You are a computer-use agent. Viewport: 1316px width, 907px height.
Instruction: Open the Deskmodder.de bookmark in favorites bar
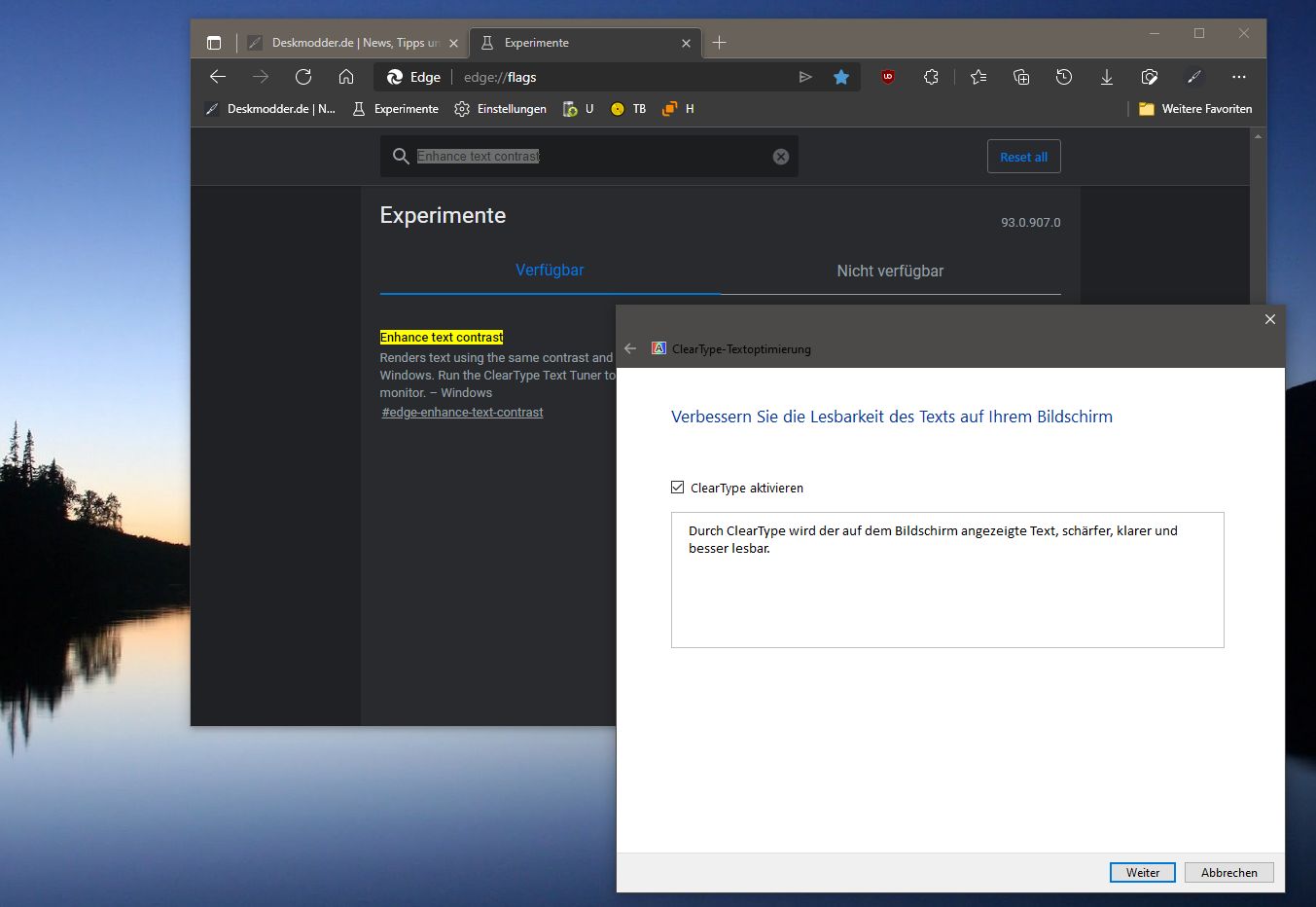270,109
